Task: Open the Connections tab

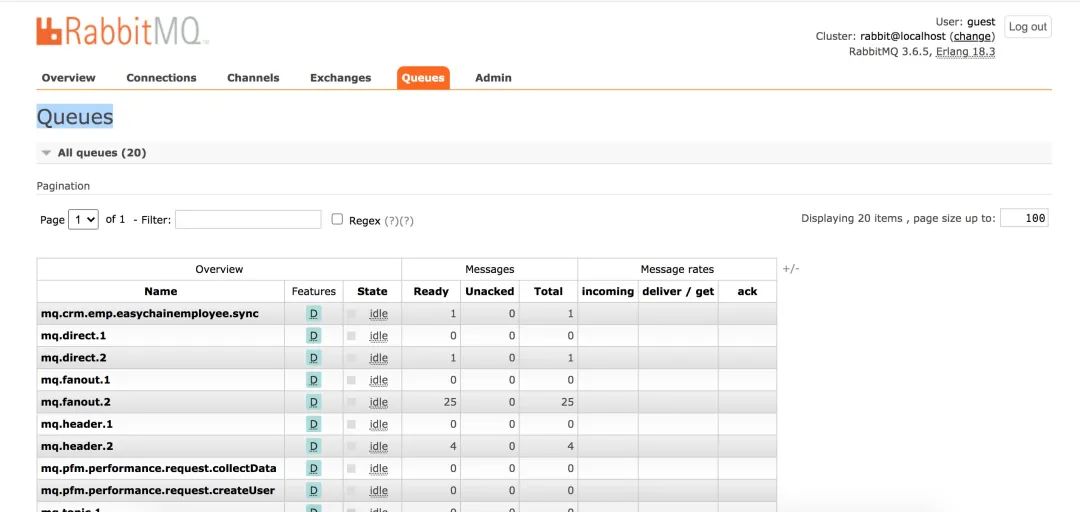Action: pos(161,78)
